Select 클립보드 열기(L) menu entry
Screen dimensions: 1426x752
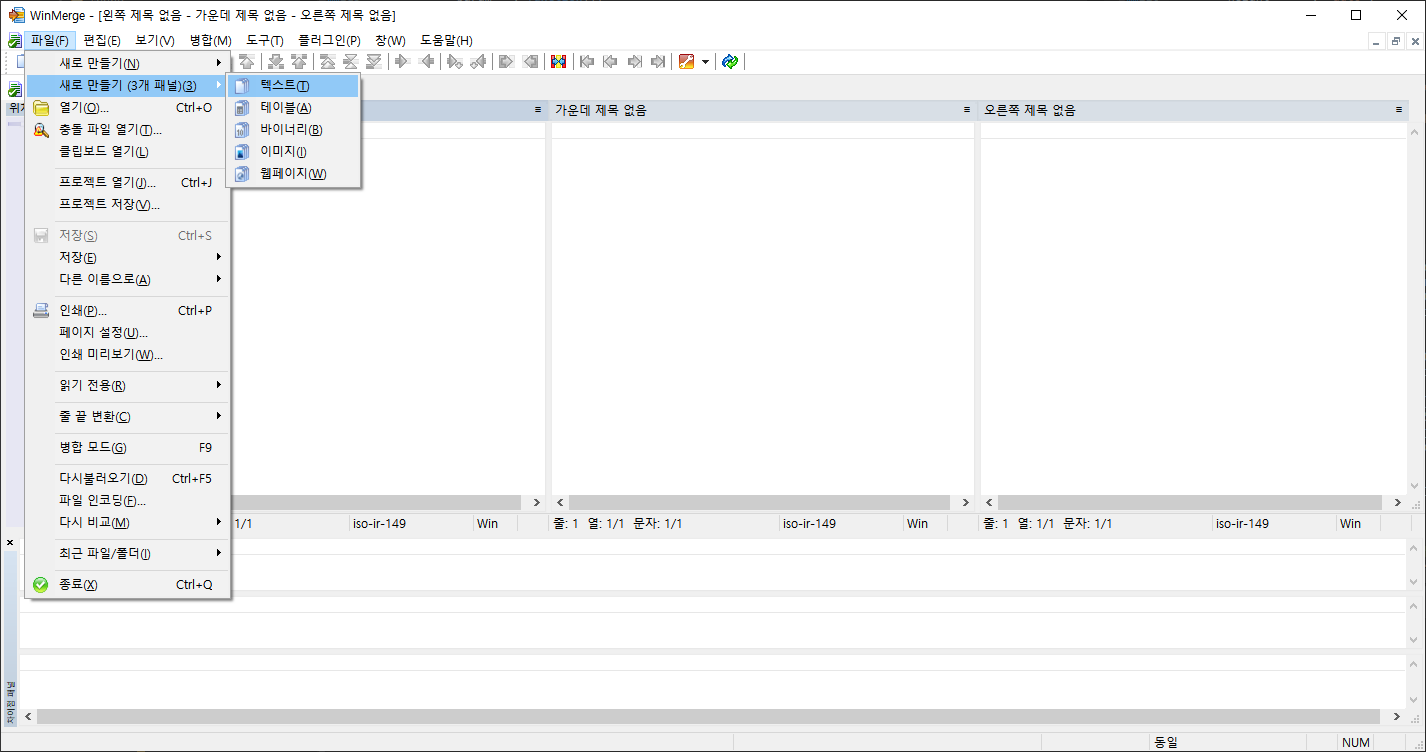coord(128,152)
